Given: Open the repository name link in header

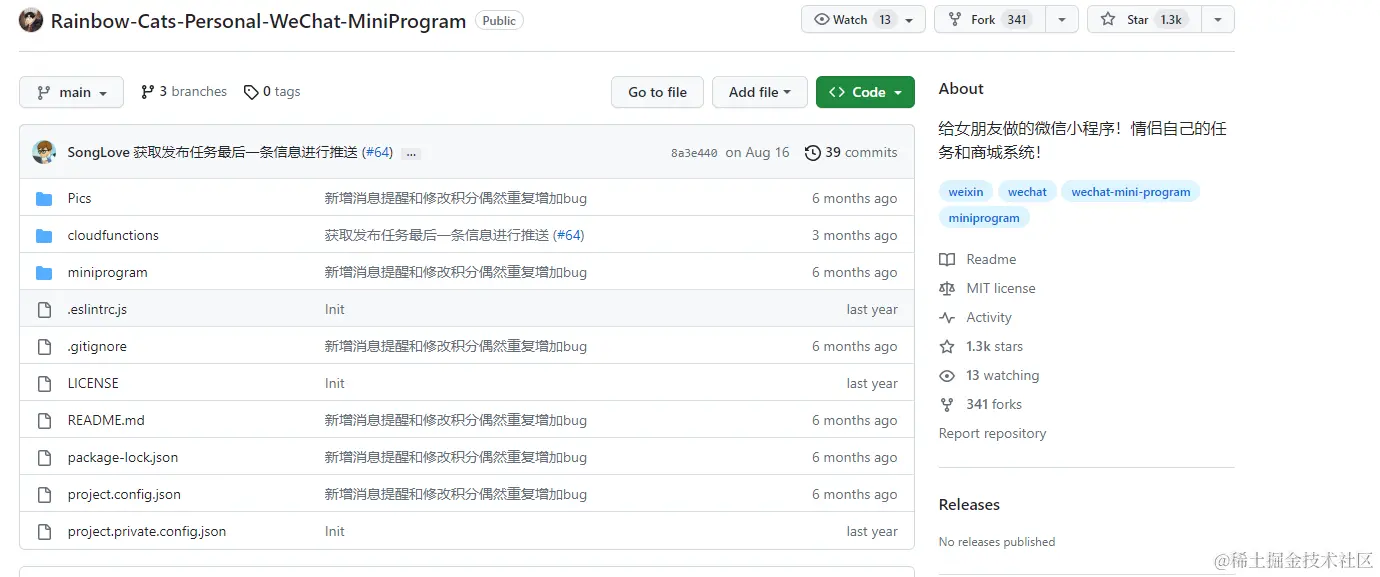Looking at the screenshot, I should pyautogui.click(x=258, y=21).
